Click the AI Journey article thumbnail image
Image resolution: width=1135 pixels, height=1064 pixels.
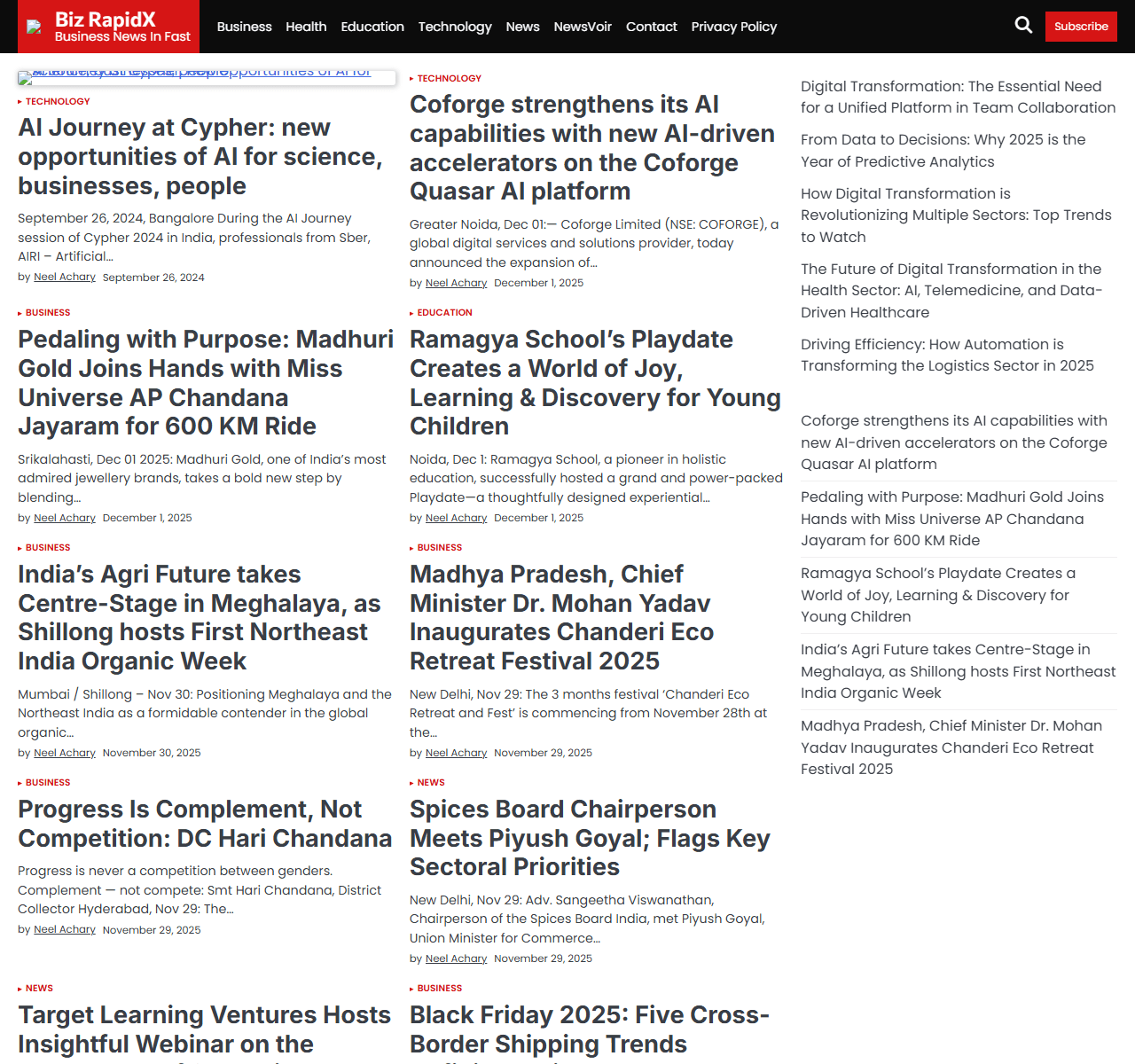coord(206,78)
